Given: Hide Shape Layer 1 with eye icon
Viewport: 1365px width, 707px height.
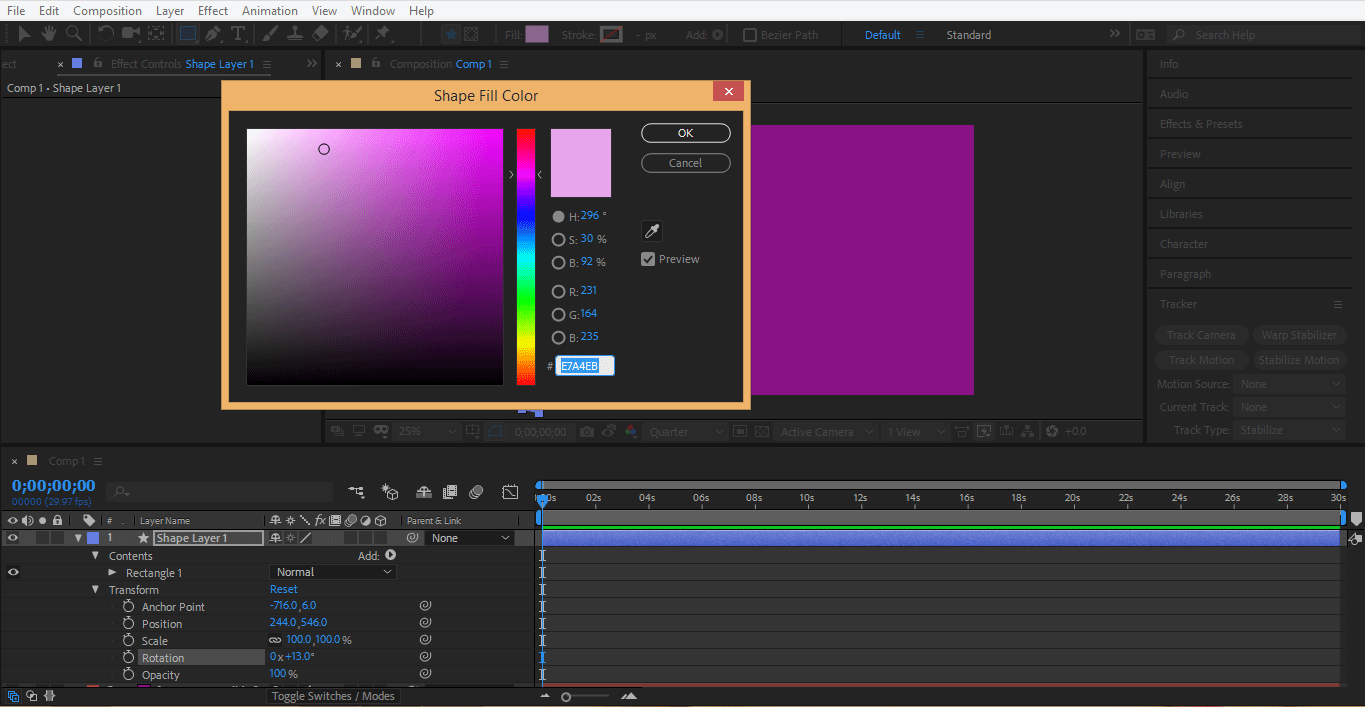Looking at the screenshot, I should coord(13,538).
